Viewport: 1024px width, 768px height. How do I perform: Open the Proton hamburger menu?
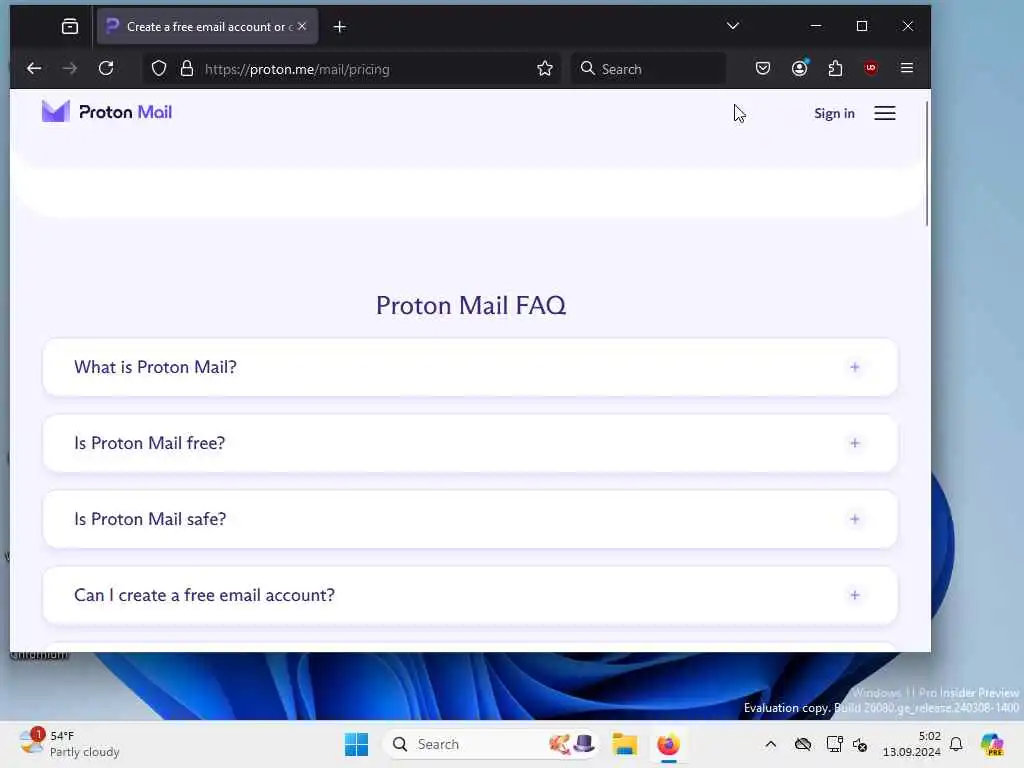pos(885,113)
